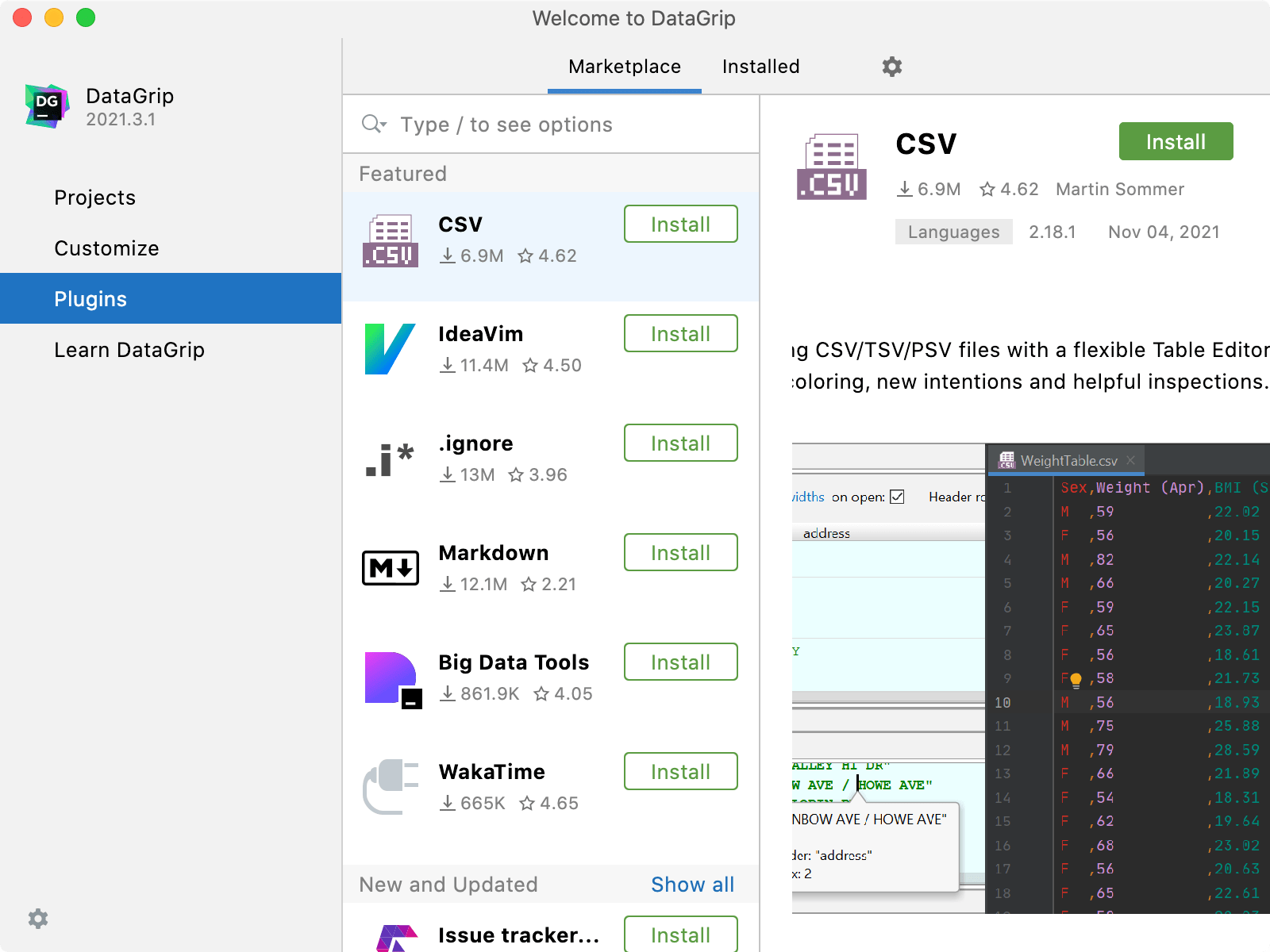Click the DataGrip logo icon
This screenshot has width=1270, height=952.
(47, 106)
